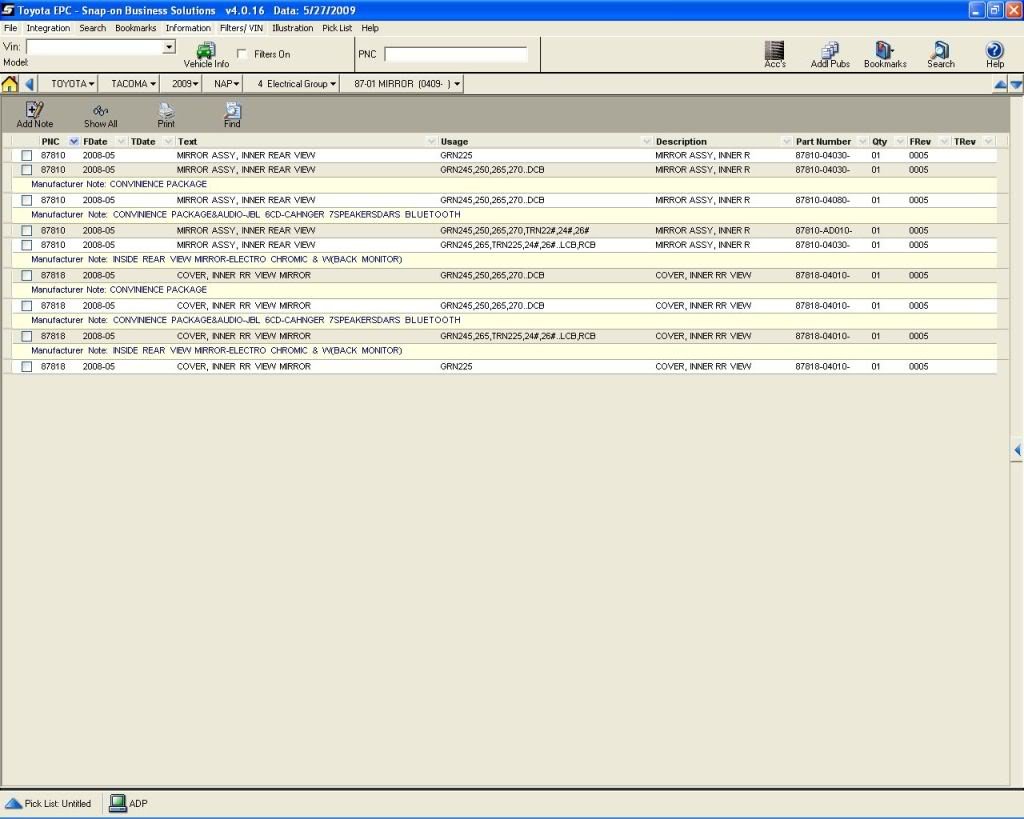
Task: Open the File menu
Action: [x=10, y=28]
